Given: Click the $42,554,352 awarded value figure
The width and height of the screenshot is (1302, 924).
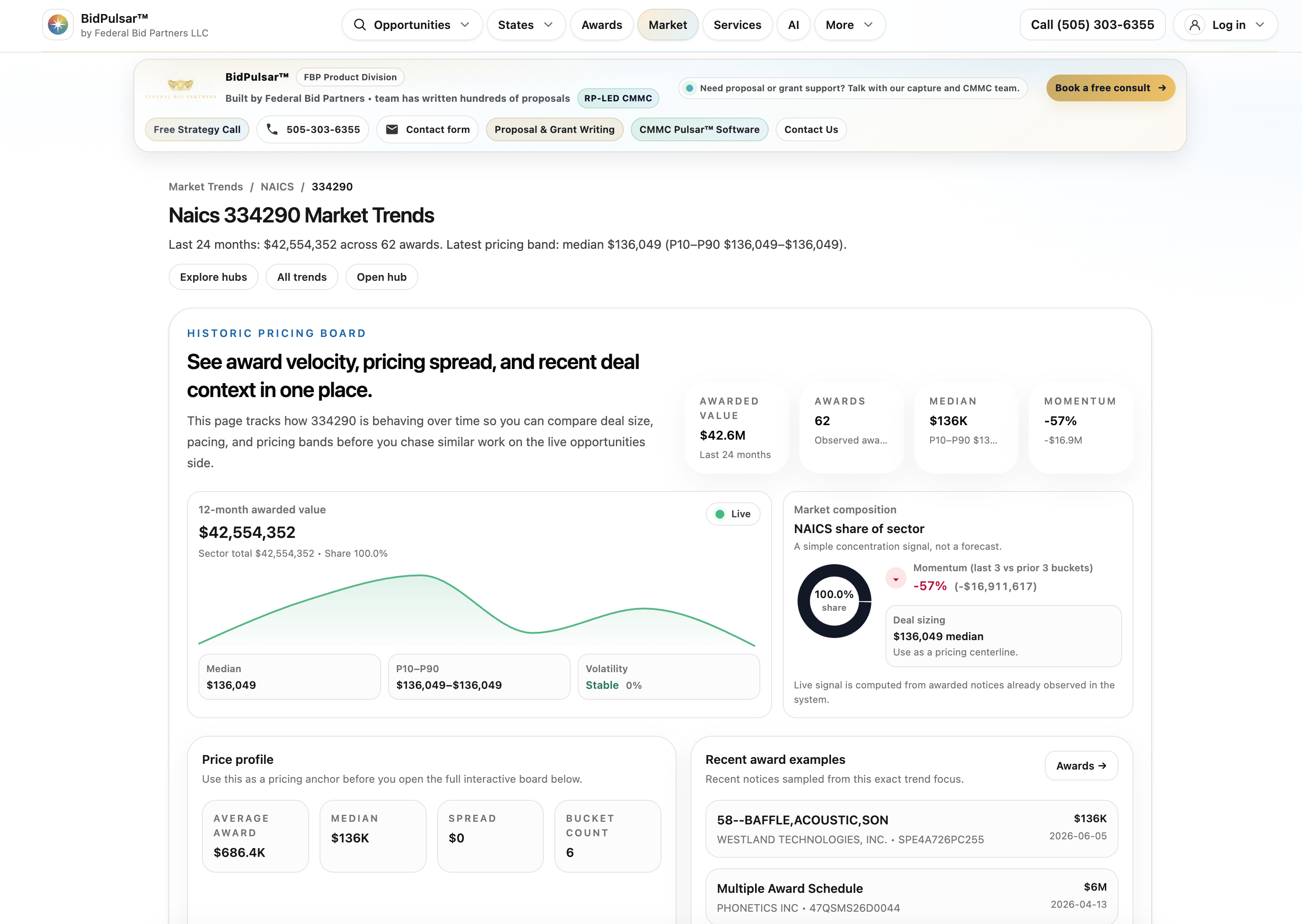Looking at the screenshot, I should coord(247,532).
